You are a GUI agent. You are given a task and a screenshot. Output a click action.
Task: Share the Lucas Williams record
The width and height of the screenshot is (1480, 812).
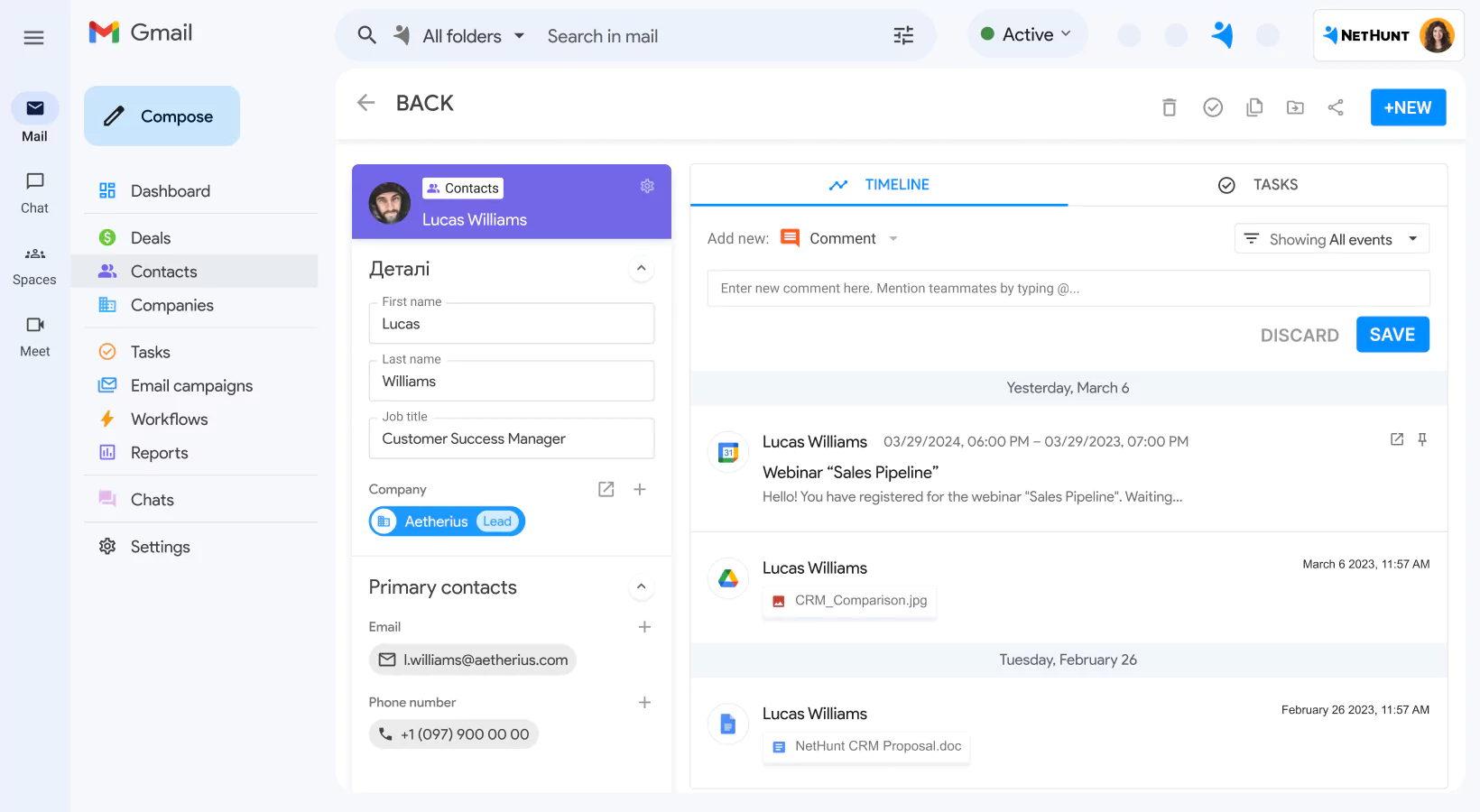tap(1337, 106)
